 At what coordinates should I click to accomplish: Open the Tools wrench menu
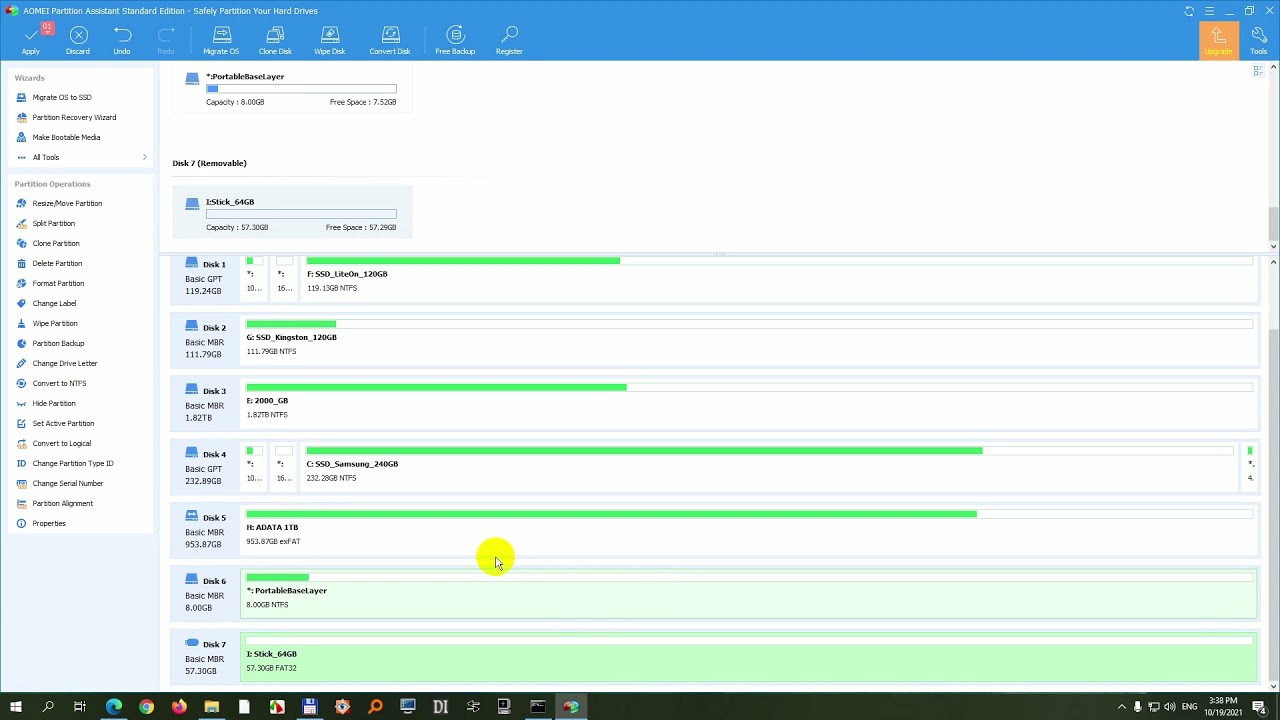[1259, 40]
